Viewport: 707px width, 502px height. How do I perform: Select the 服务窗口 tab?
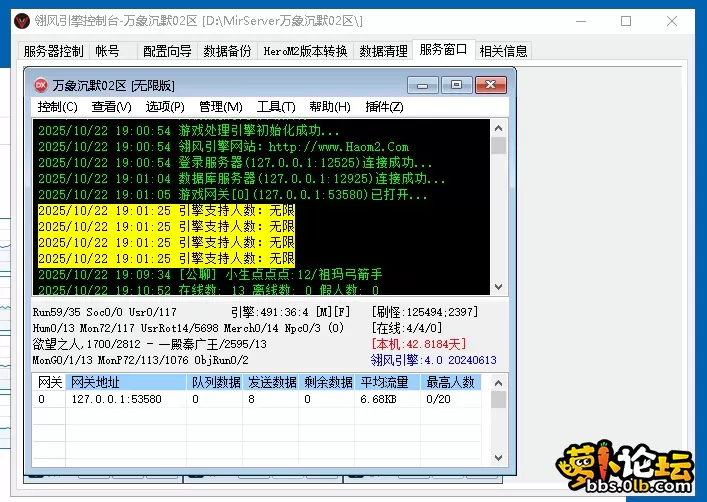443,50
